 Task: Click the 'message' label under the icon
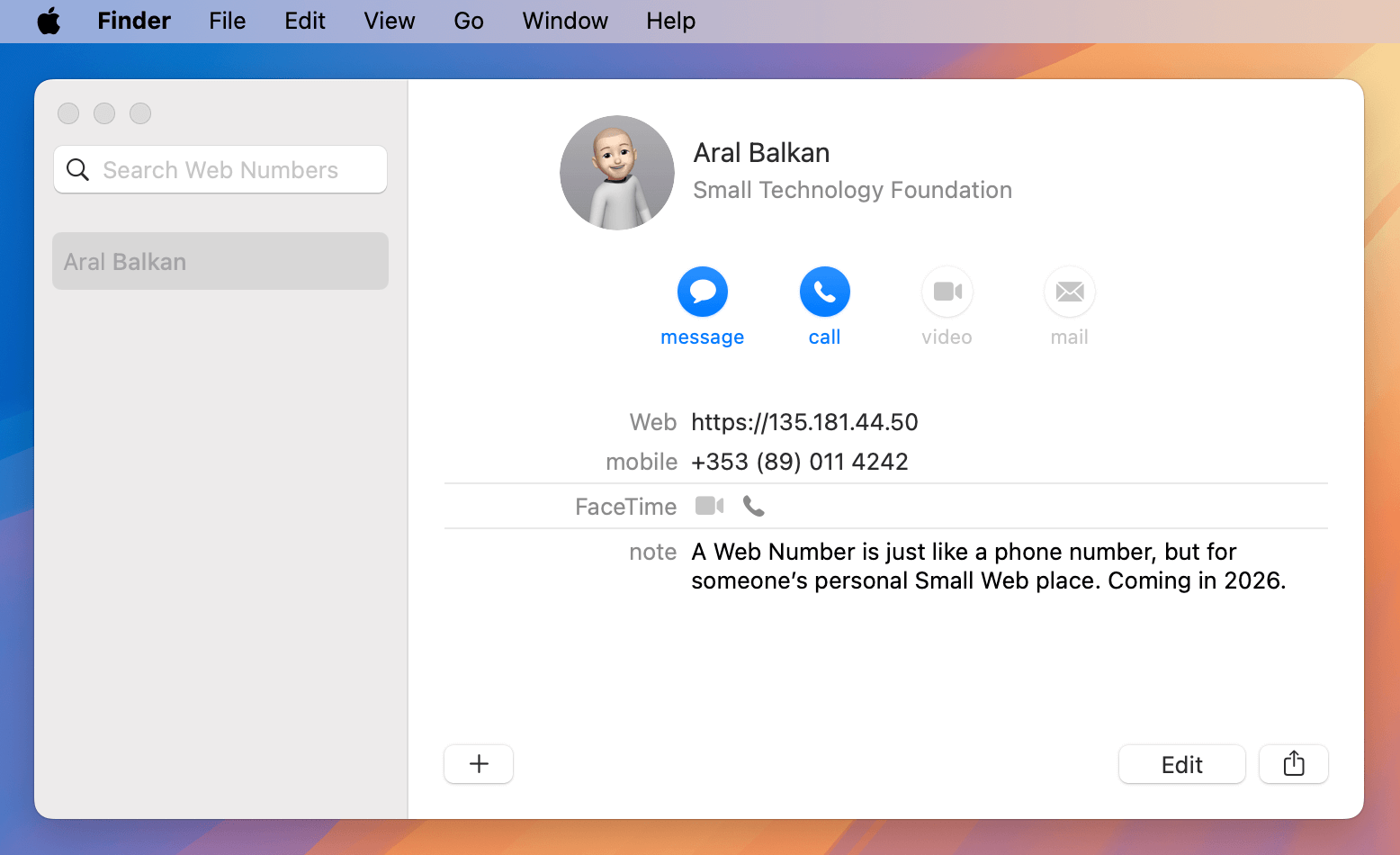[x=703, y=337]
